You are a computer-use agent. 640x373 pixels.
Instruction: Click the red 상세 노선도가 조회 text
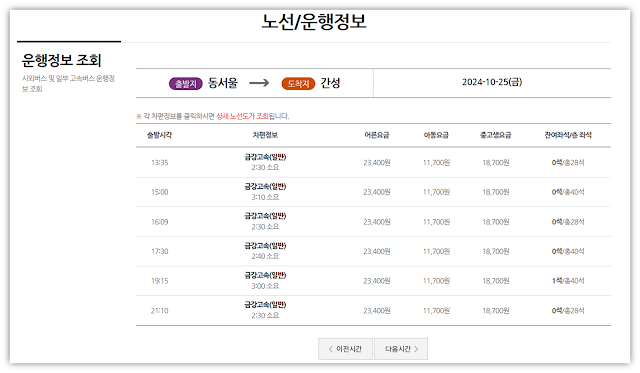tap(242, 116)
